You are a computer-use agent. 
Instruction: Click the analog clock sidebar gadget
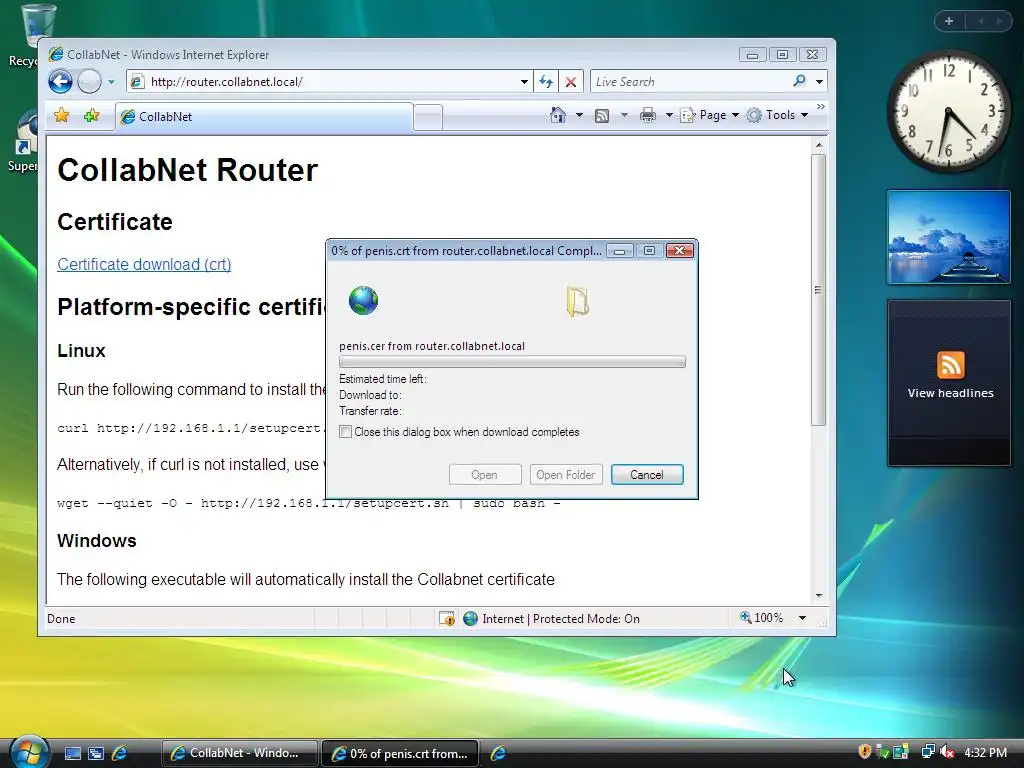(948, 112)
